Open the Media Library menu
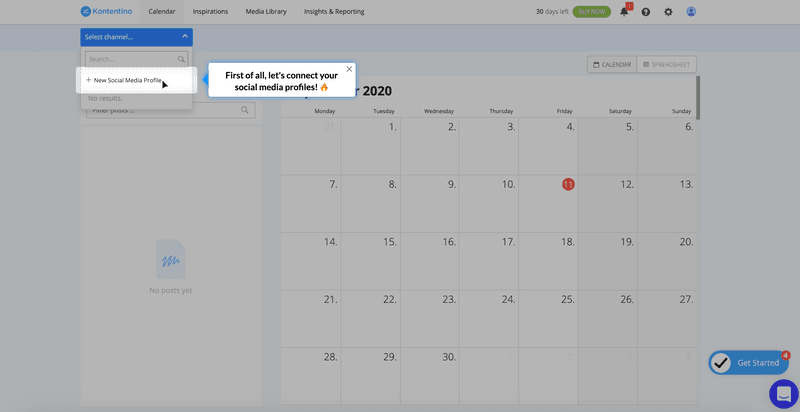 [x=264, y=12]
